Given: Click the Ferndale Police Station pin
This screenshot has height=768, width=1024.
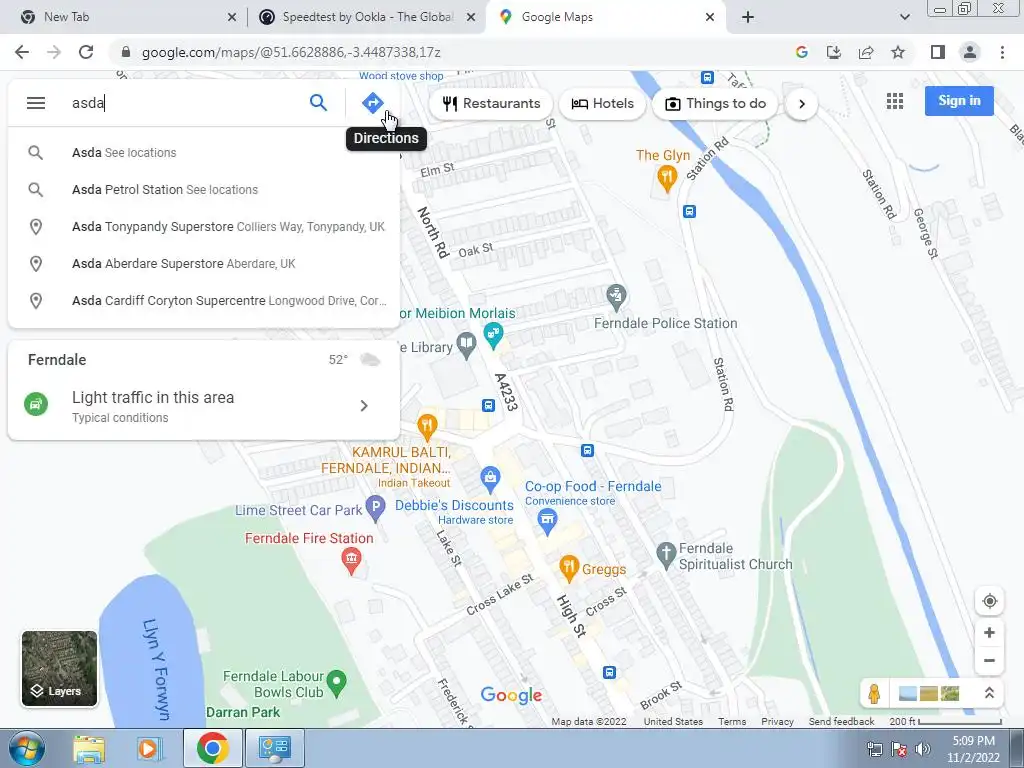Looking at the screenshot, I should click(x=616, y=298).
